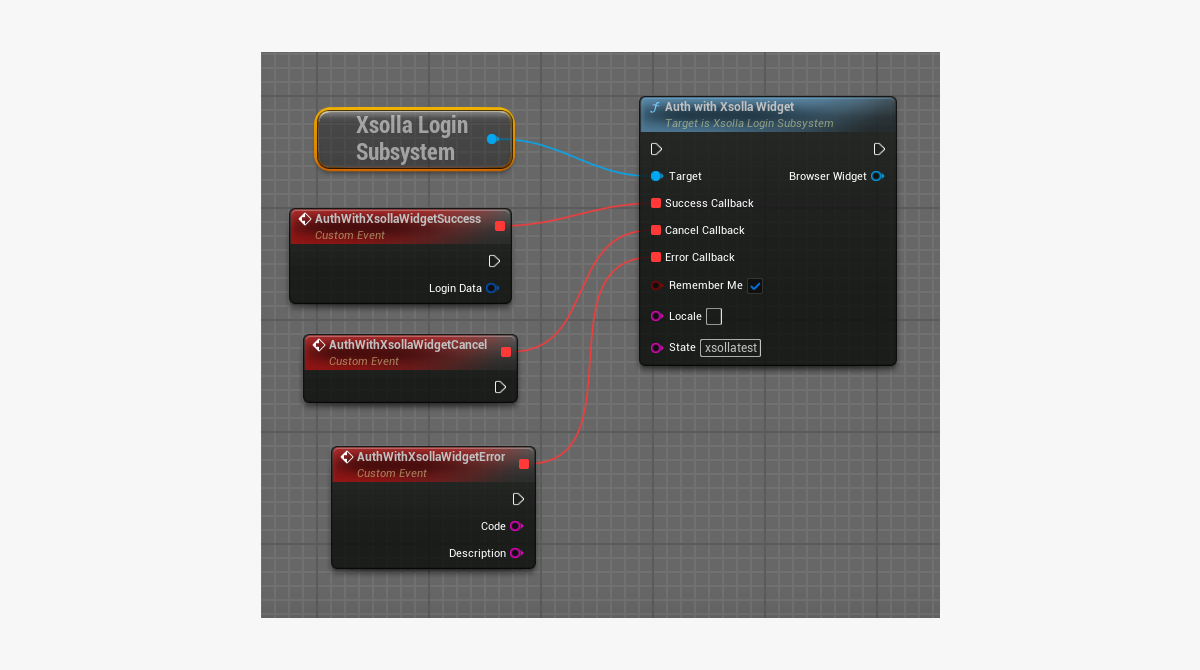Click the Auth with Xsolla Widget exec output pin
The image size is (1200, 670).
coord(879,149)
